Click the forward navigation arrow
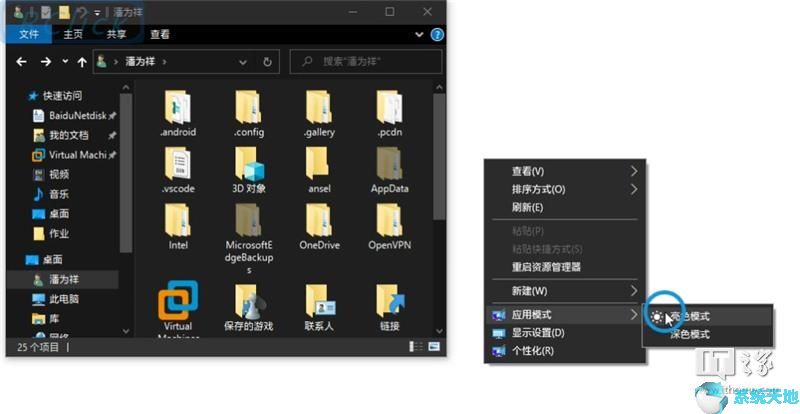Screen dimensions: 800x414 pyautogui.click(x=45, y=62)
